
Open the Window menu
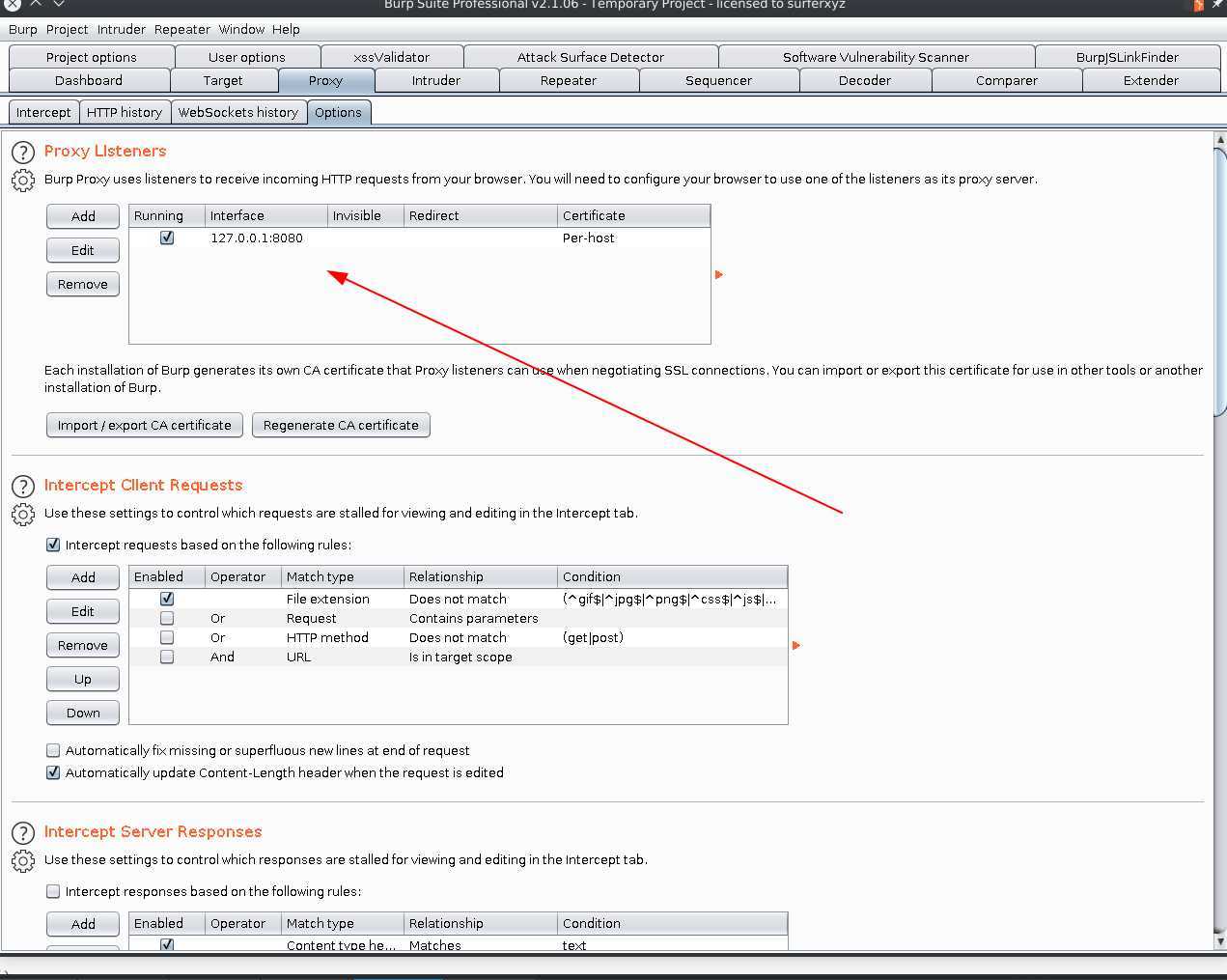(x=241, y=29)
